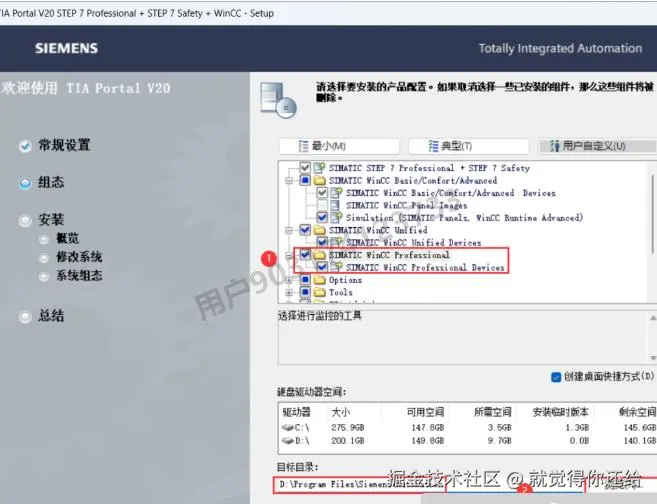
Task: Go to the 系统组态 sub-step
Action: point(71,276)
